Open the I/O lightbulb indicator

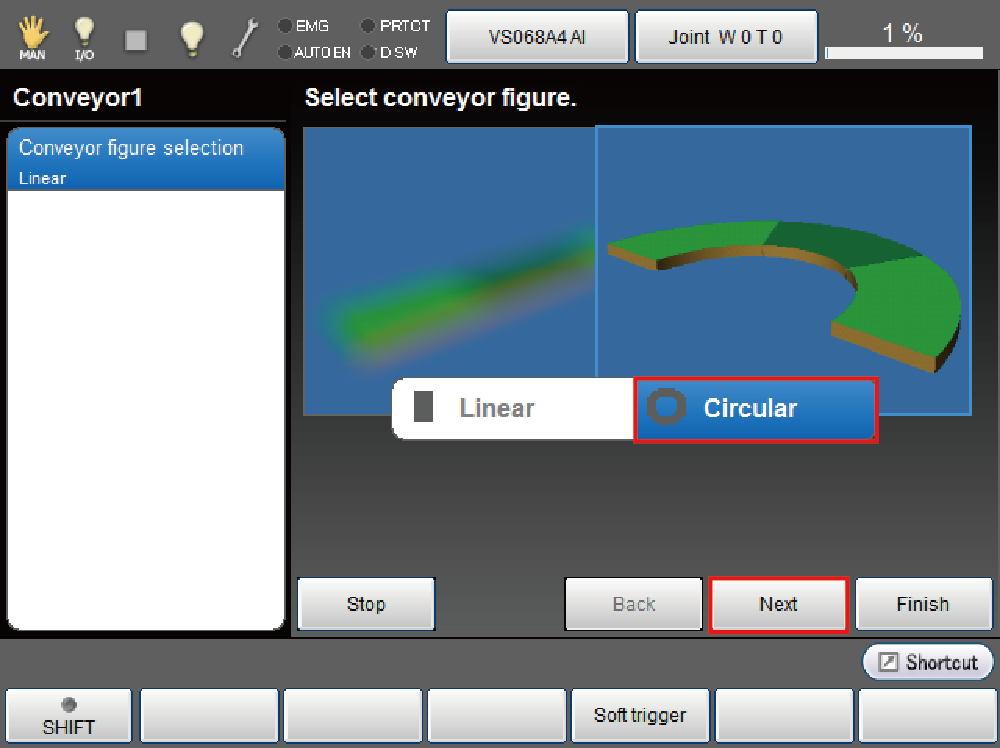(x=85, y=38)
